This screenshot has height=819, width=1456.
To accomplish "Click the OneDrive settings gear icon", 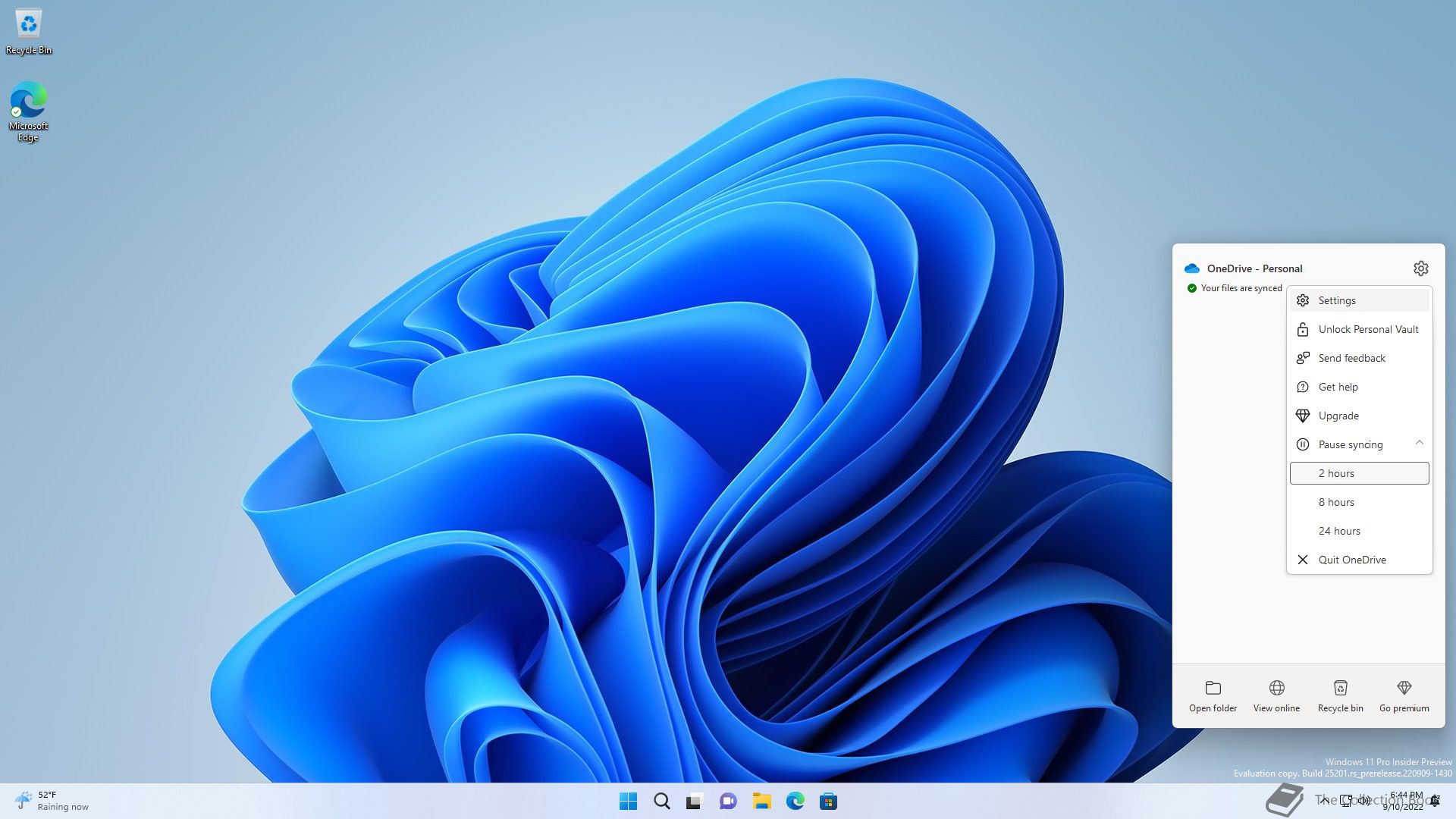I will (x=1420, y=268).
